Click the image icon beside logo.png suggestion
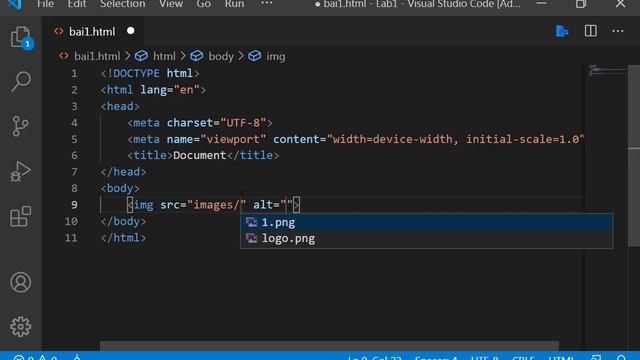The height and width of the screenshot is (360, 640). (x=251, y=238)
